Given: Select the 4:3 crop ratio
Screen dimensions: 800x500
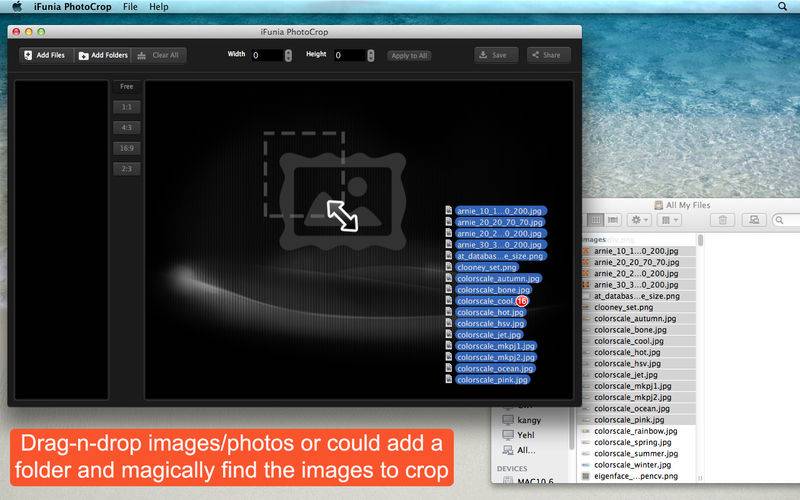Looking at the screenshot, I should (127, 128).
